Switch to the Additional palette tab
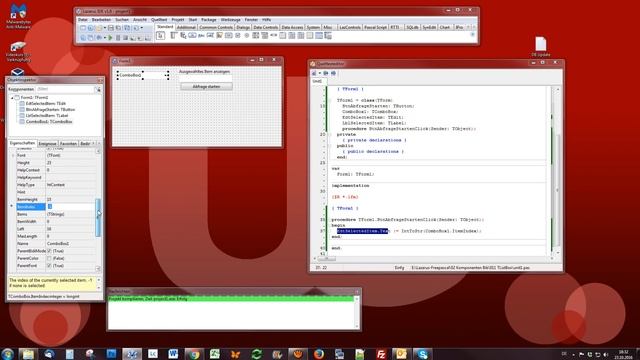This screenshot has height=360, width=640. pos(186,27)
